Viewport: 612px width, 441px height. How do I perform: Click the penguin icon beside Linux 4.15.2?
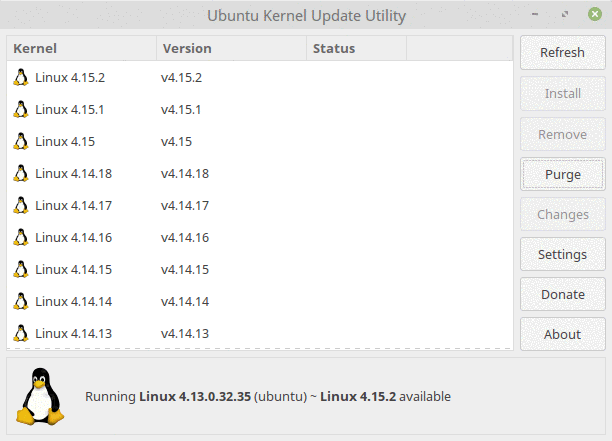pyautogui.click(x=21, y=77)
